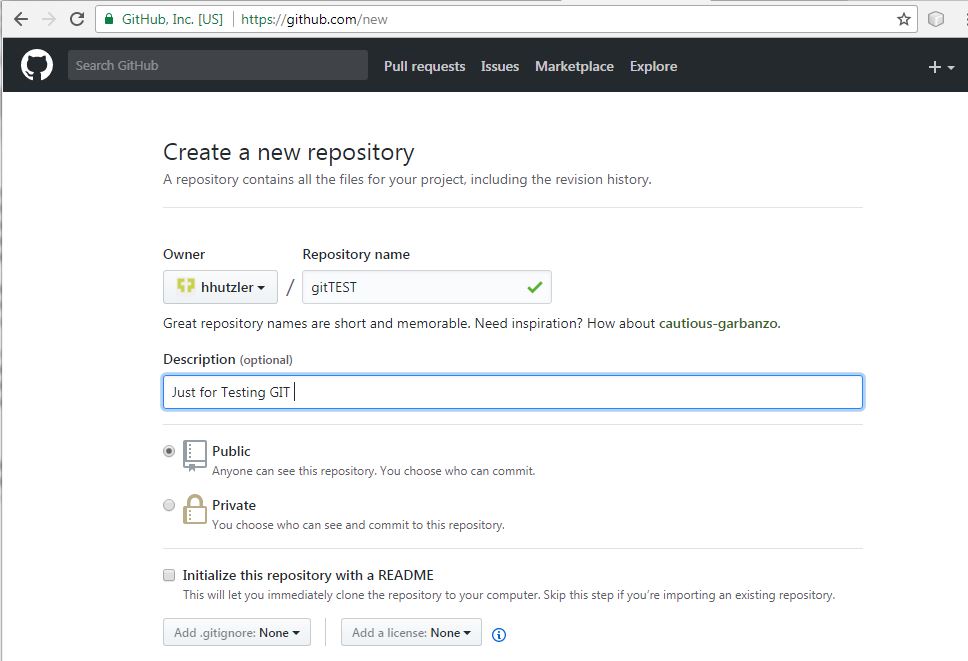Reload the page with refresh icon
Viewport: 968px width, 661px height.
77,19
